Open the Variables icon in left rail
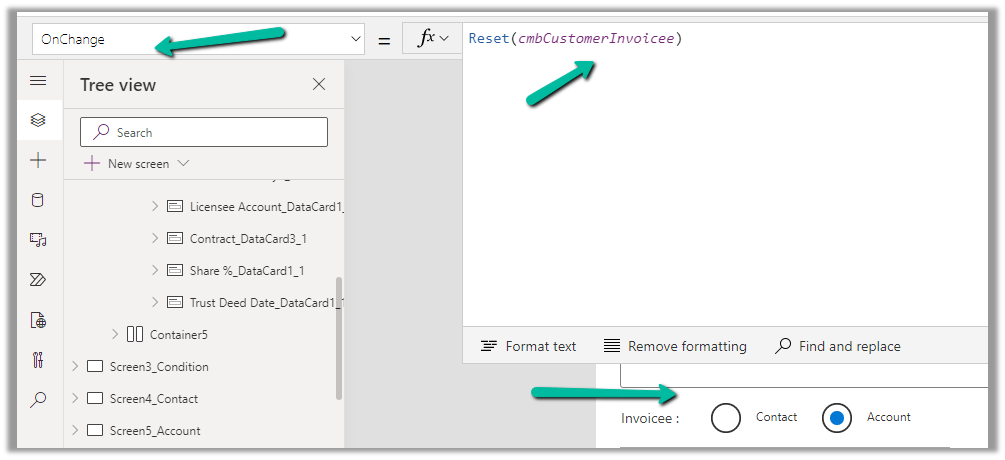 click(x=38, y=319)
